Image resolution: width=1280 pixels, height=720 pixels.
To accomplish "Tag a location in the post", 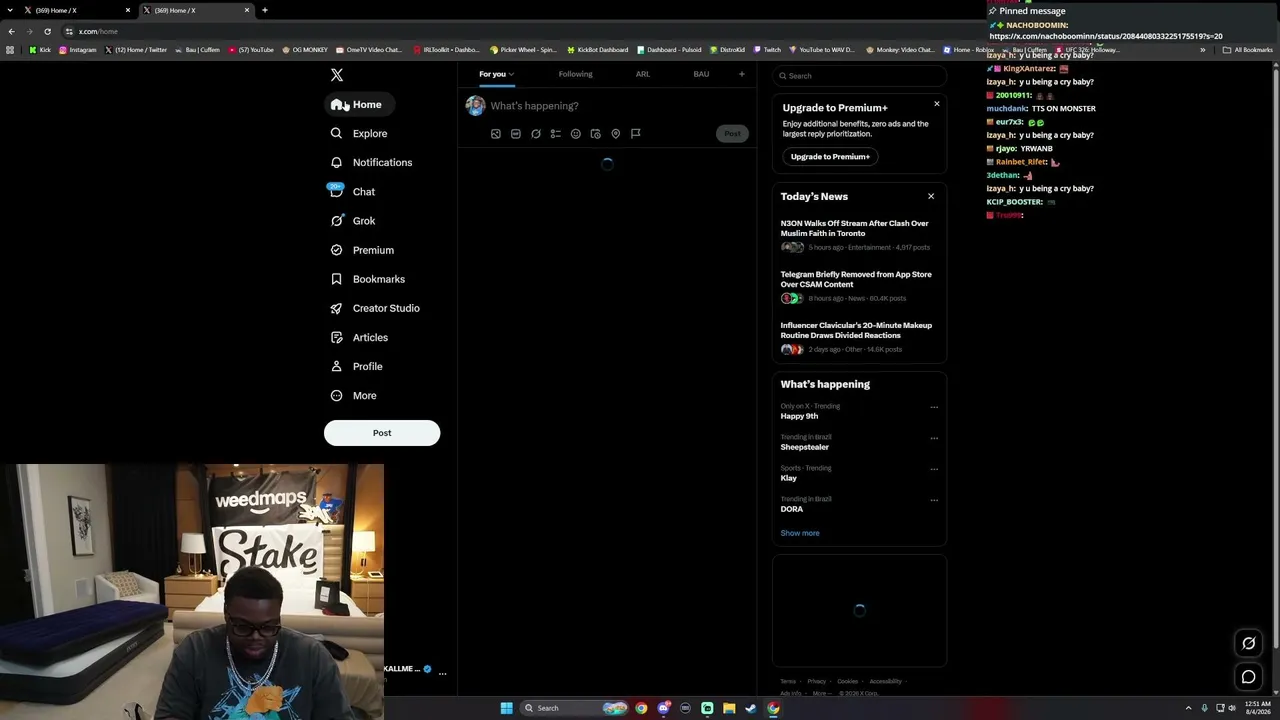I will point(616,134).
